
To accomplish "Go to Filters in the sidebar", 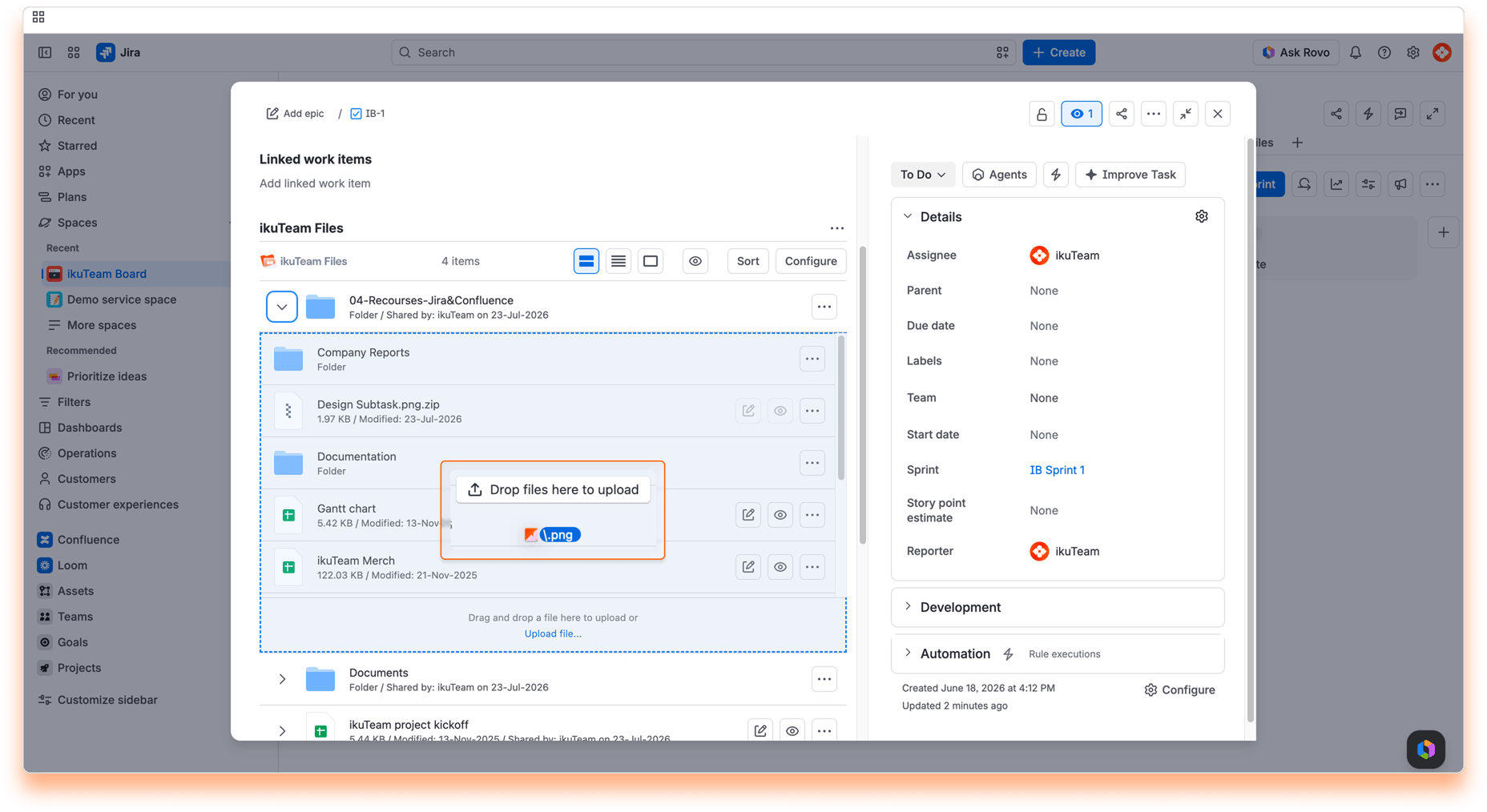I will (x=74, y=402).
